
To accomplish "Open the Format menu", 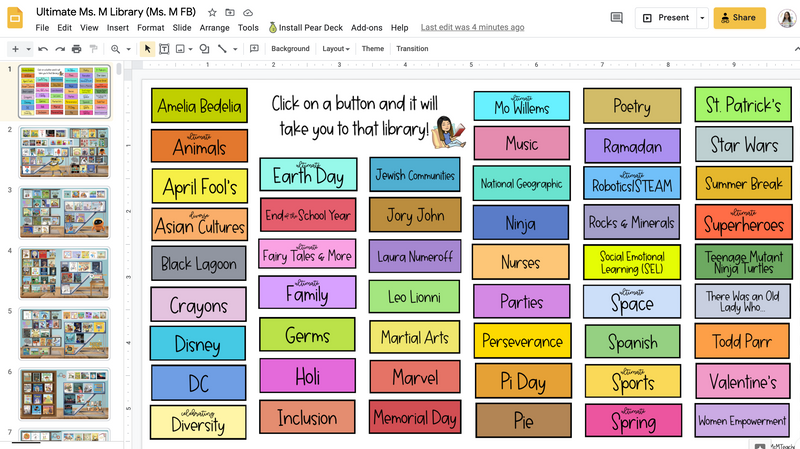I will 151,28.
